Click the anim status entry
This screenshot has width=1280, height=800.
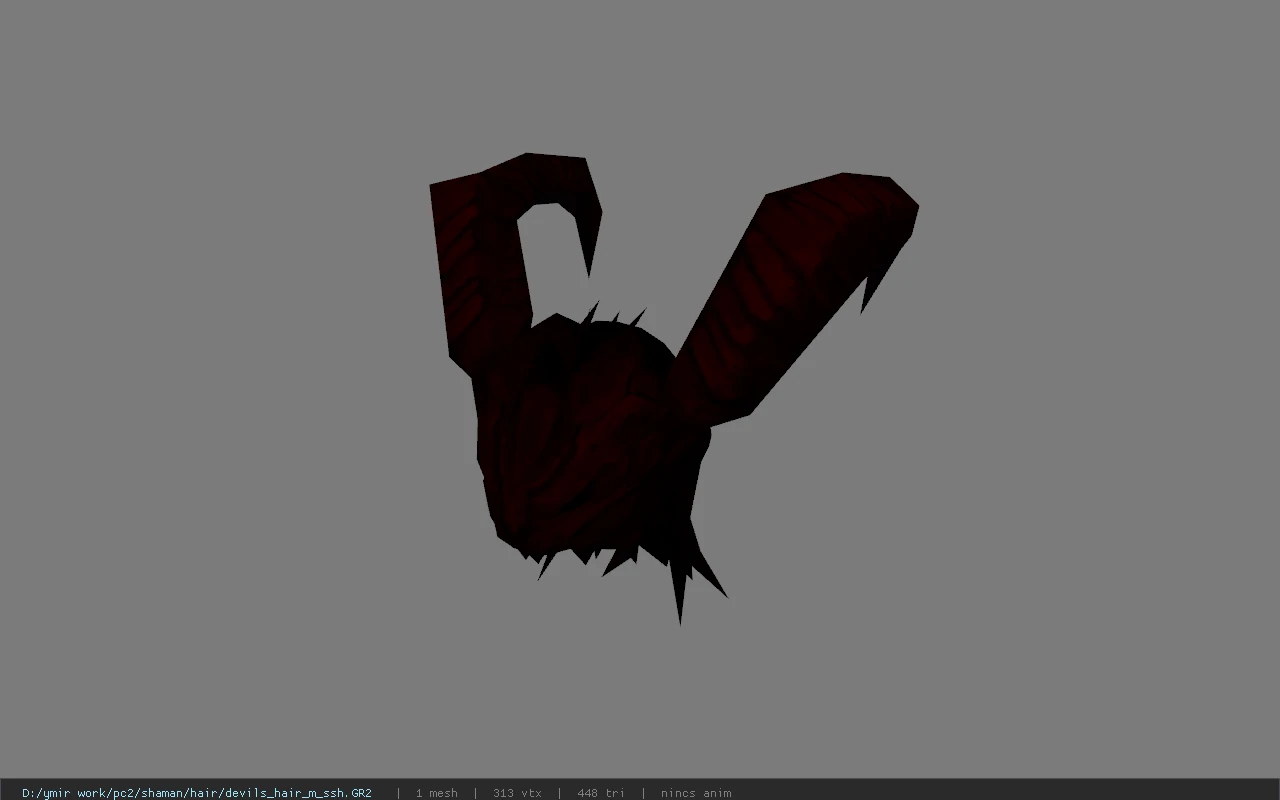tap(696, 793)
